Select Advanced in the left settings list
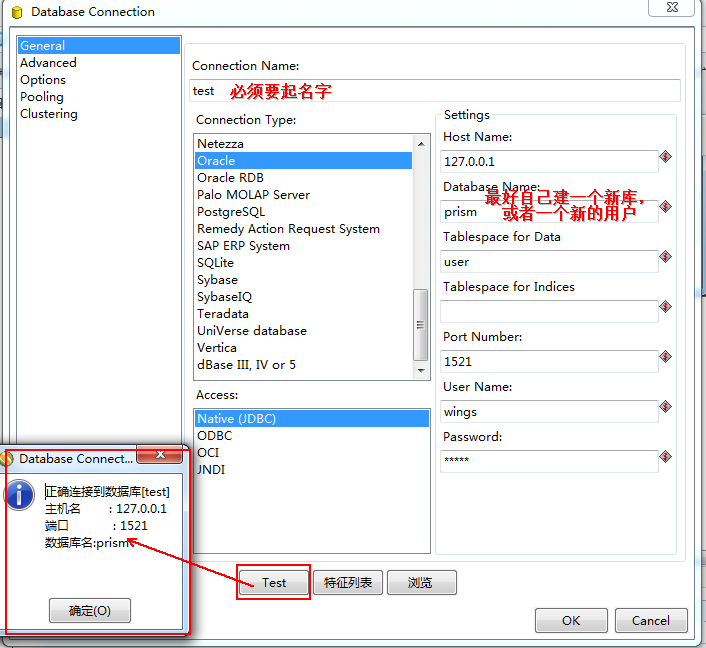The image size is (706, 648). click(48, 63)
